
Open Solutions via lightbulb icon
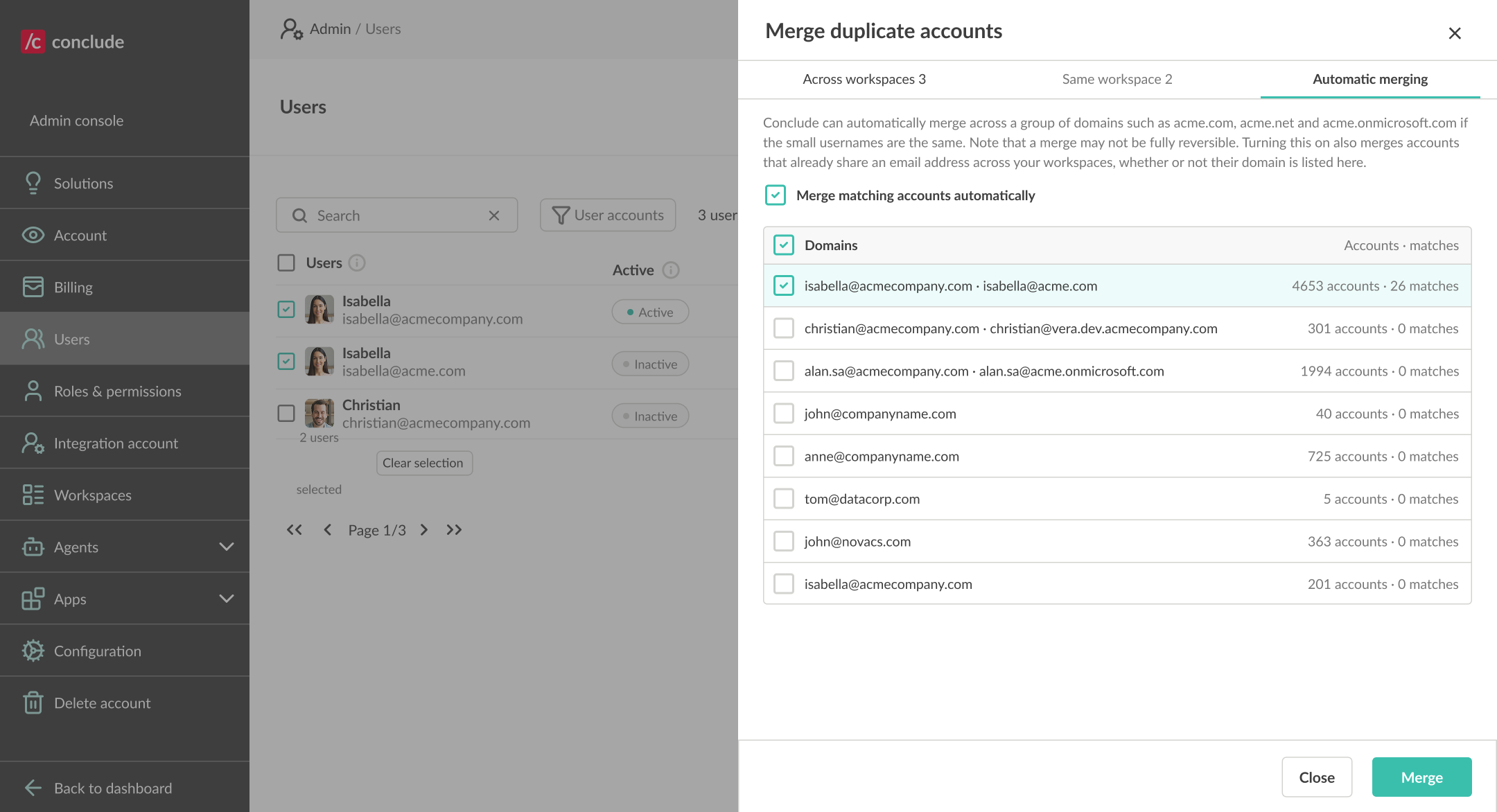pyautogui.click(x=33, y=183)
